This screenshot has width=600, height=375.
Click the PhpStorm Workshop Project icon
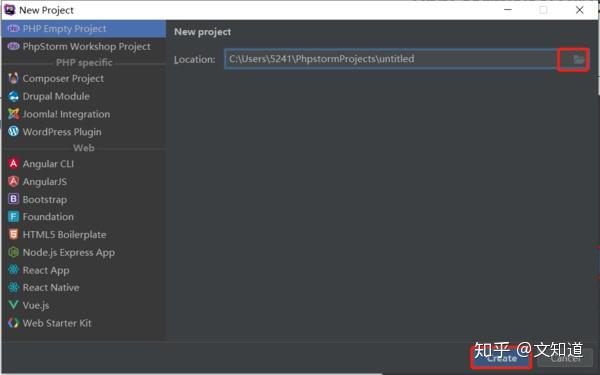pos(13,46)
